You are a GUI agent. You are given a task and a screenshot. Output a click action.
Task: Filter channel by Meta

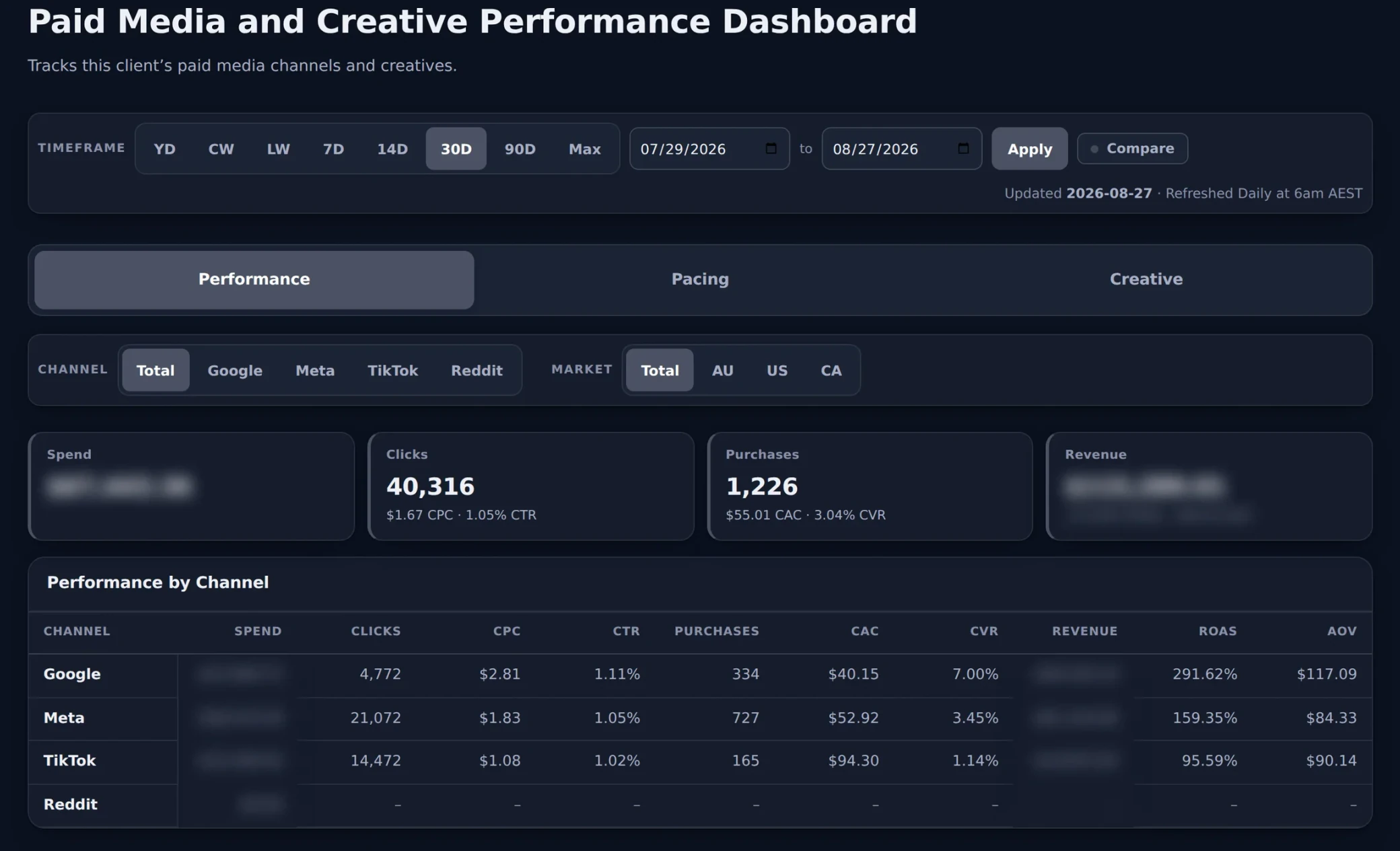[x=315, y=370]
